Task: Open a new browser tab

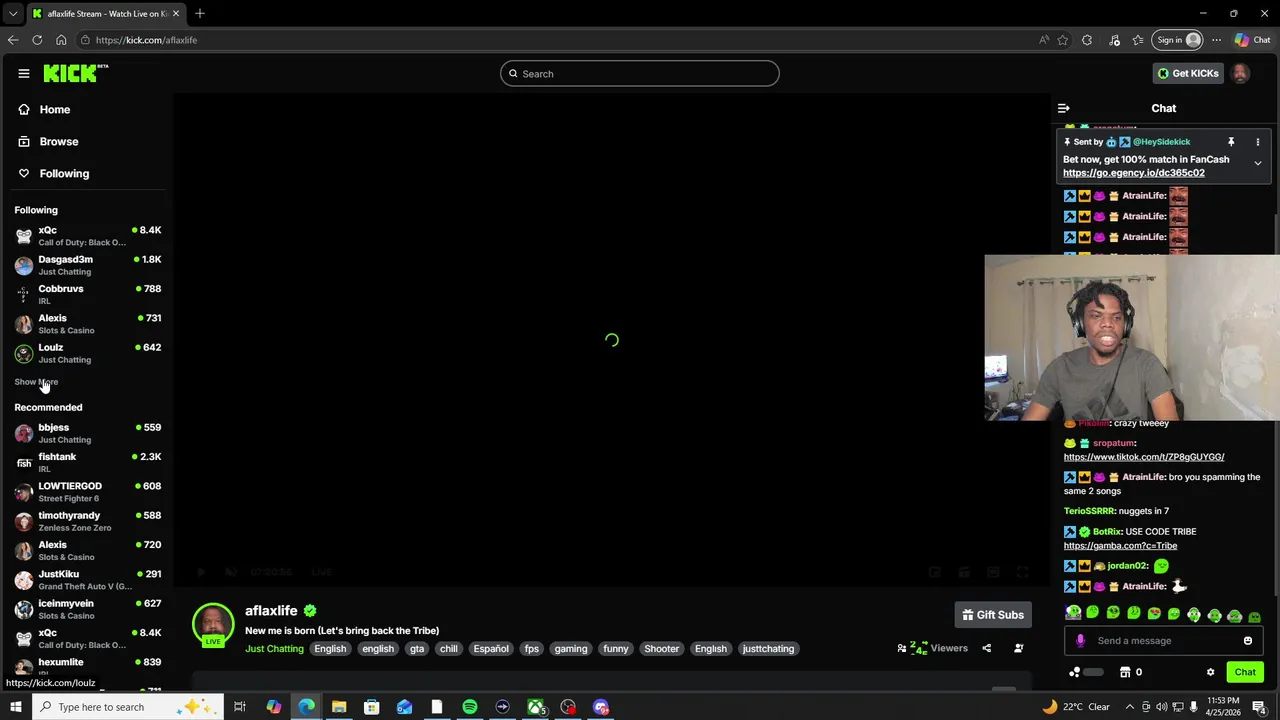Action: tap(199, 13)
